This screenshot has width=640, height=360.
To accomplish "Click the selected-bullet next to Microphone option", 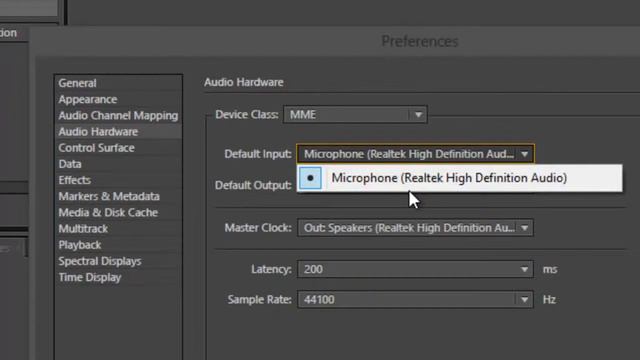I will [310, 178].
